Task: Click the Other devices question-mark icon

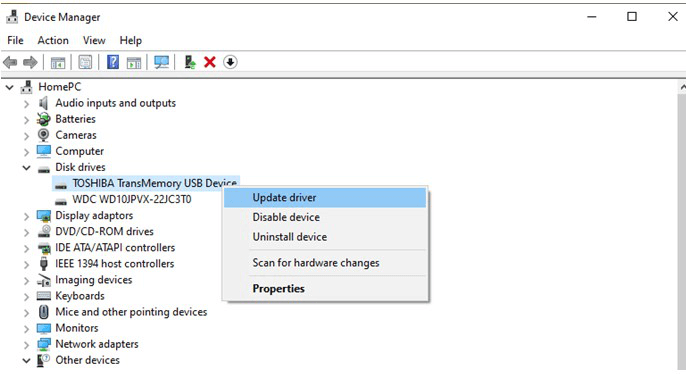Action: click(x=43, y=360)
